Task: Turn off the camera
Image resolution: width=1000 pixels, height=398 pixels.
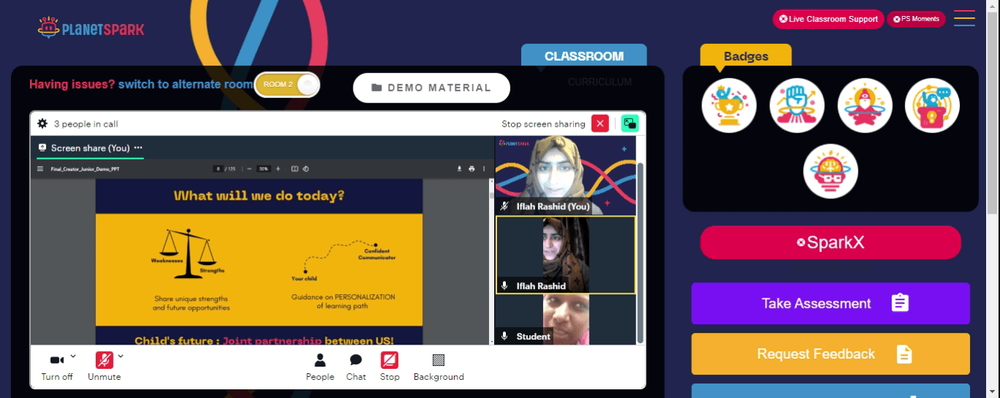Action: (57, 367)
